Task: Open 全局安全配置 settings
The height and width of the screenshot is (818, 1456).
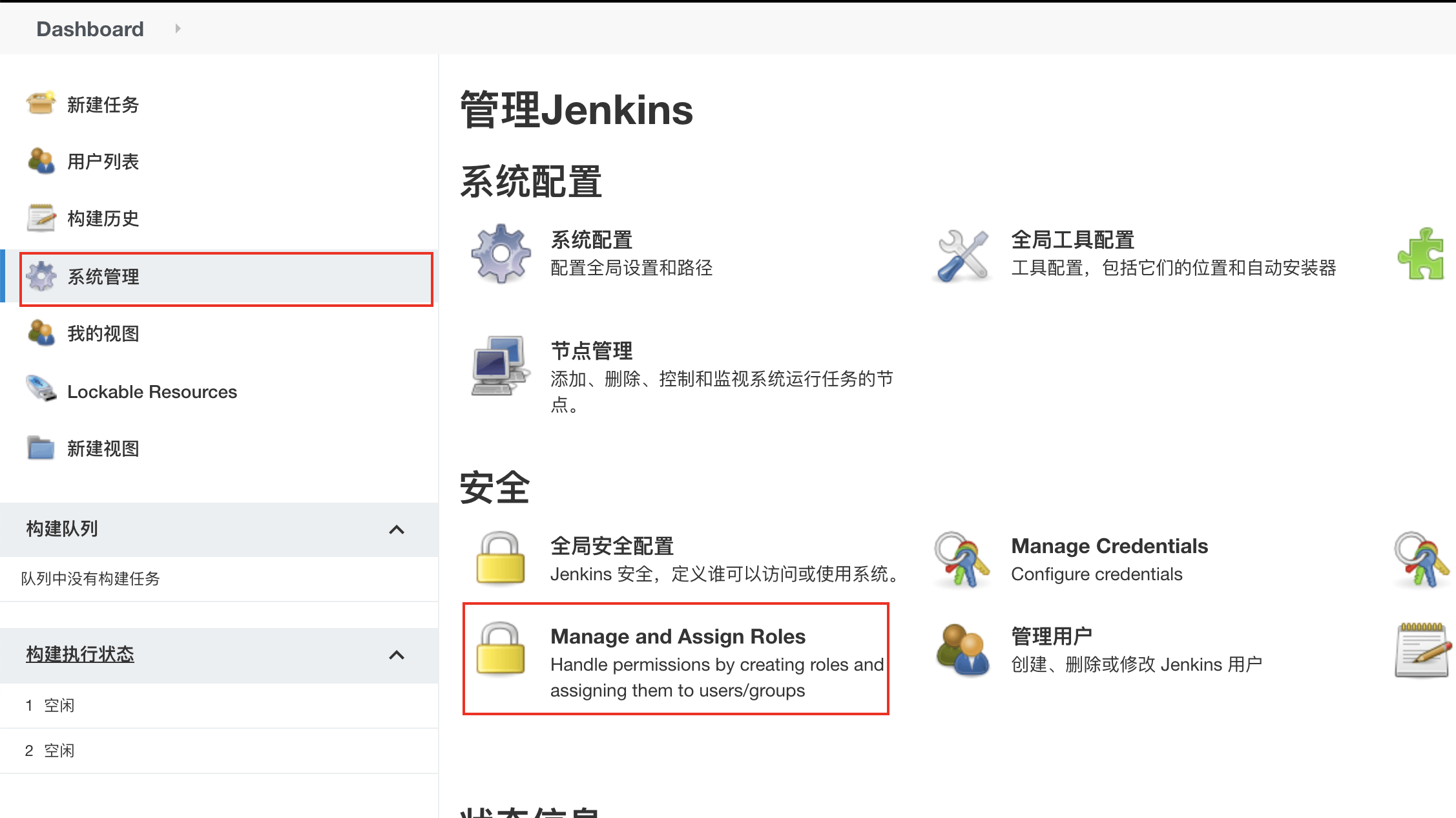Action: (x=612, y=547)
